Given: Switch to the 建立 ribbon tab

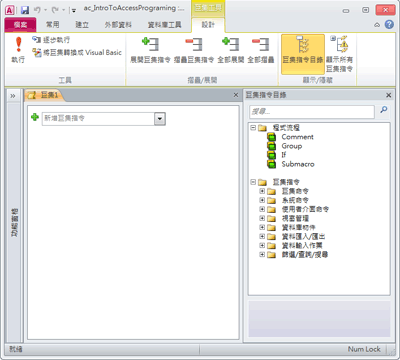Looking at the screenshot, I should tap(82, 24).
